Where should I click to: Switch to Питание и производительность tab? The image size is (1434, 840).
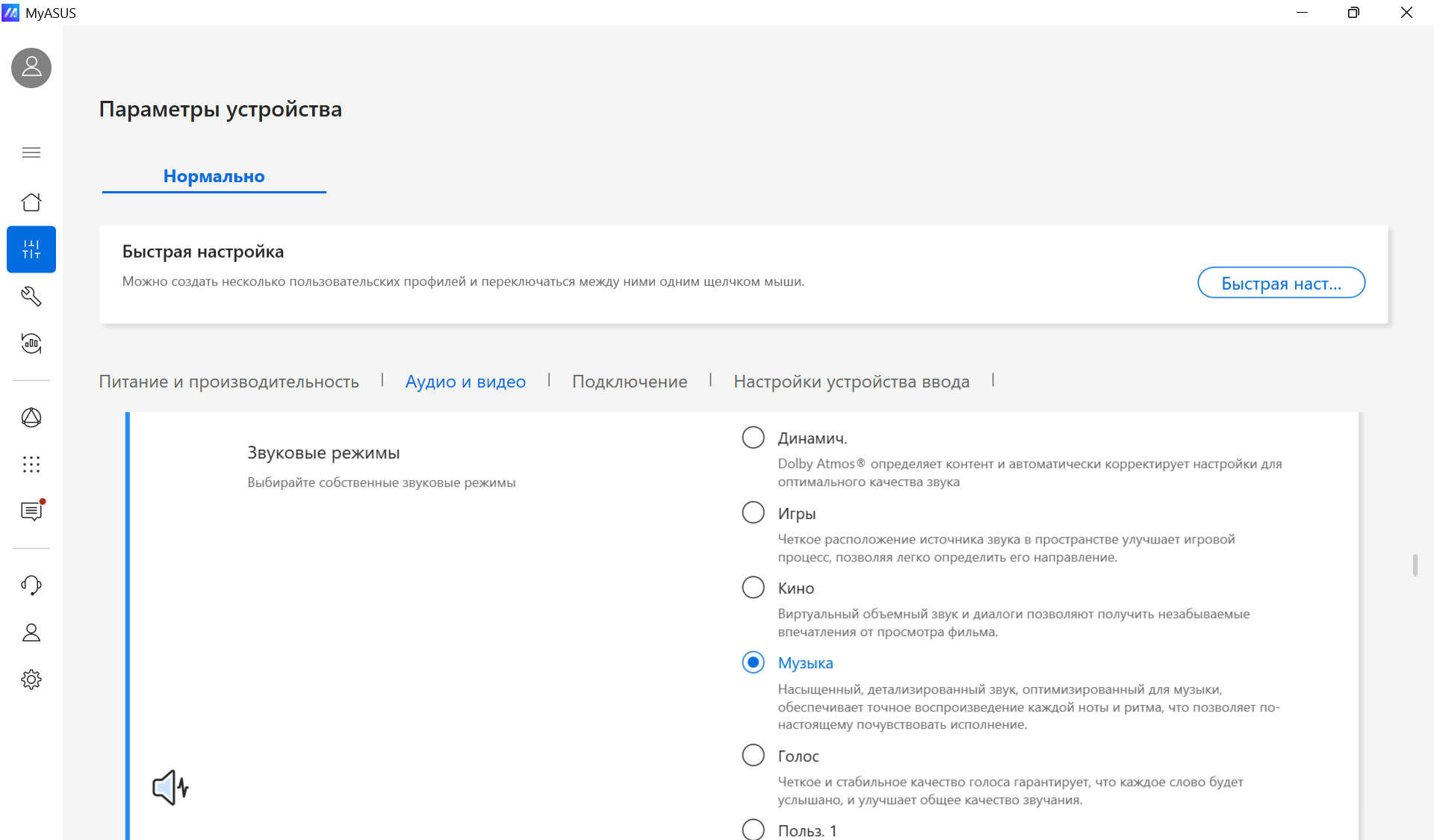(229, 382)
